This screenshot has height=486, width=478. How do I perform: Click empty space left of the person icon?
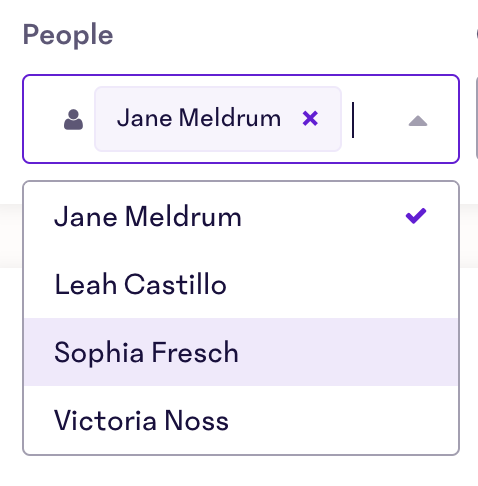coord(43,119)
